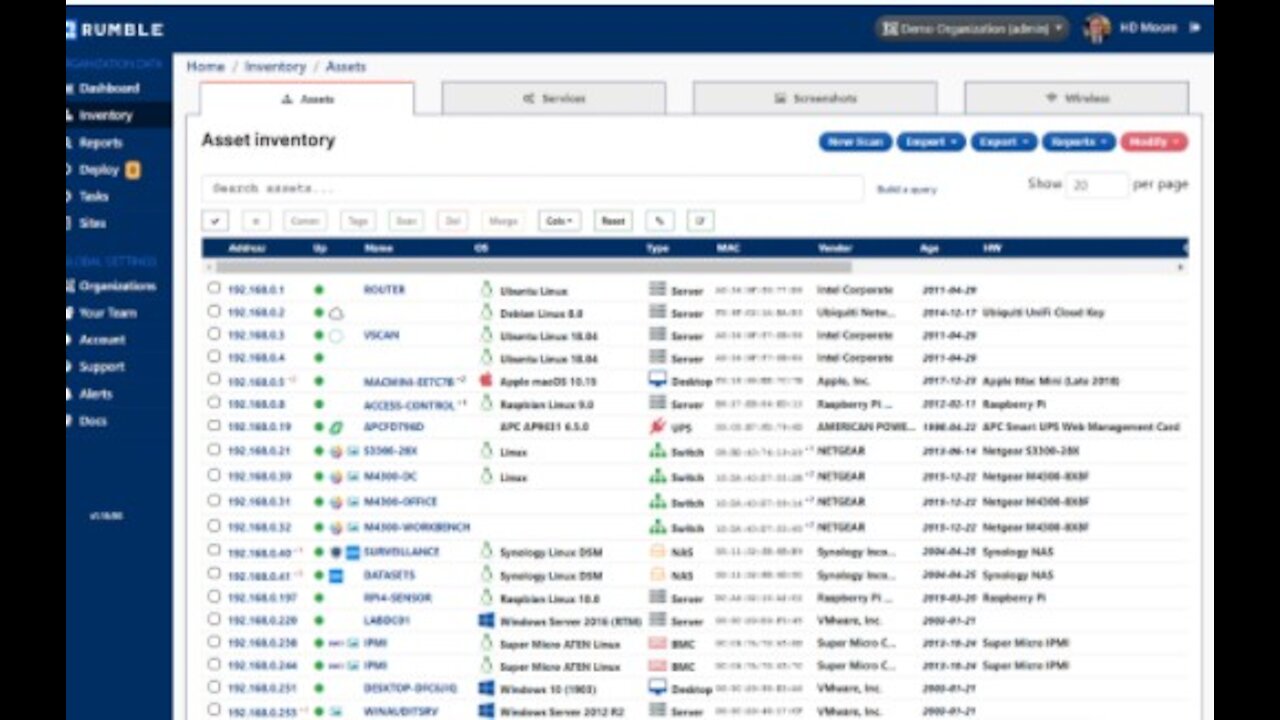The image size is (1280, 720).
Task: Click the UPS type icon in the APC row
Action: [x=657, y=426]
